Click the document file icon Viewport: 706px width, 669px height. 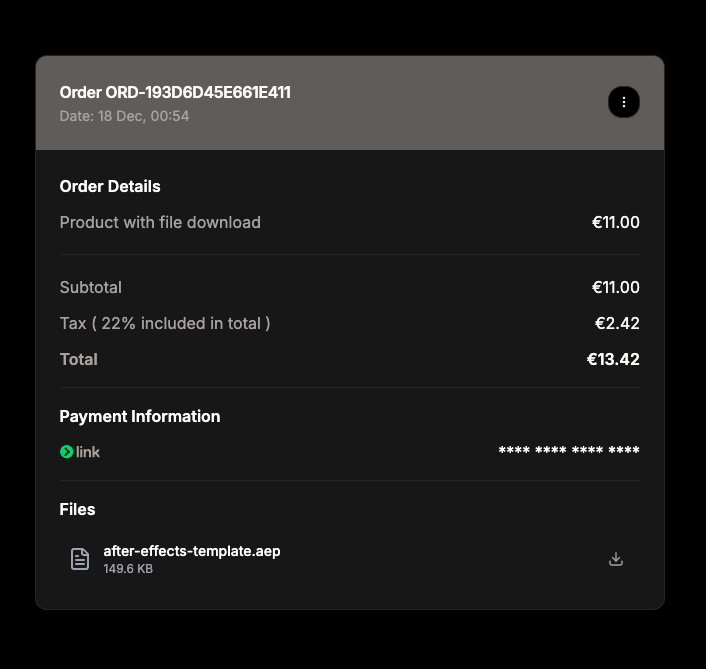(x=80, y=559)
